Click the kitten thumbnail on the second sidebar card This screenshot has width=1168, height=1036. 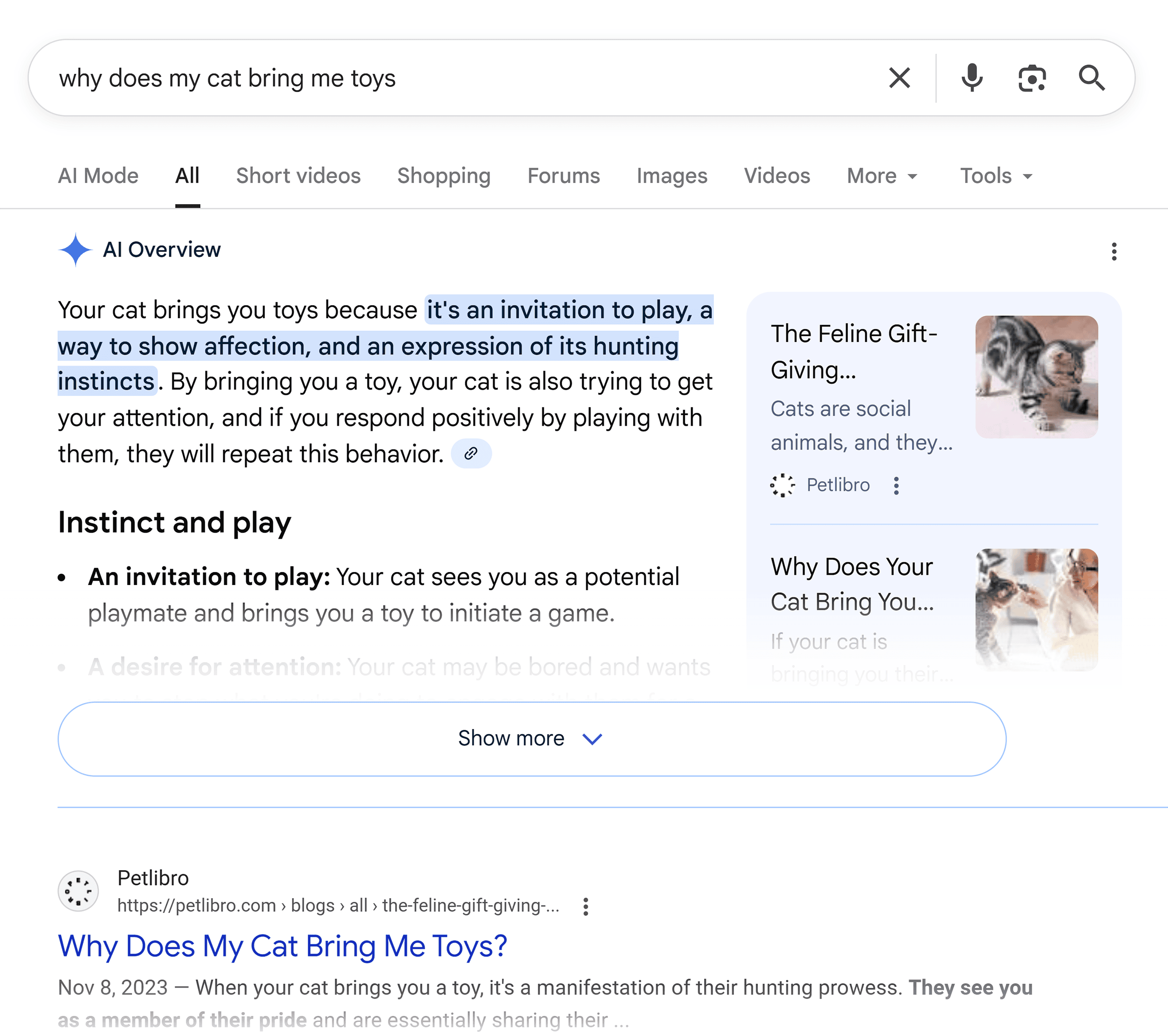(x=1037, y=609)
